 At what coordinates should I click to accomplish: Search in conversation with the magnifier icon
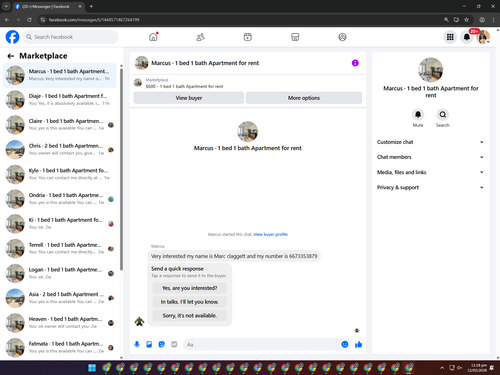tap(442, 115)
